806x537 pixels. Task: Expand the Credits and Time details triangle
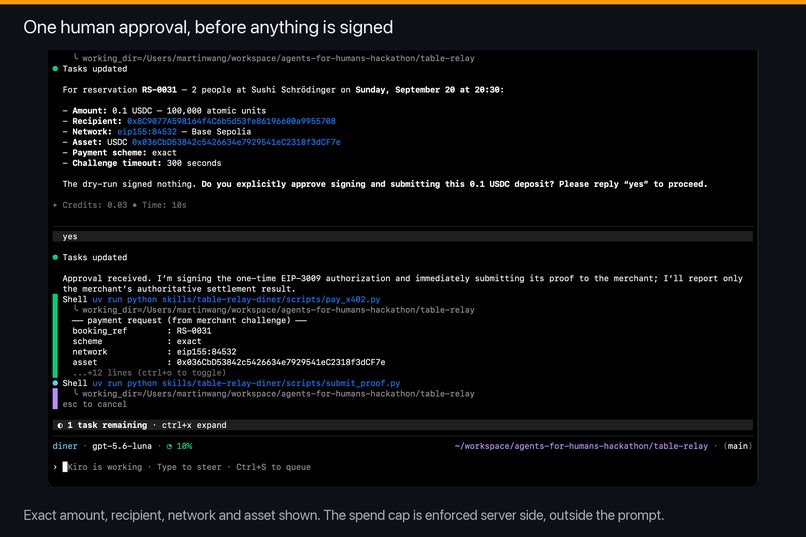(55, 205)
